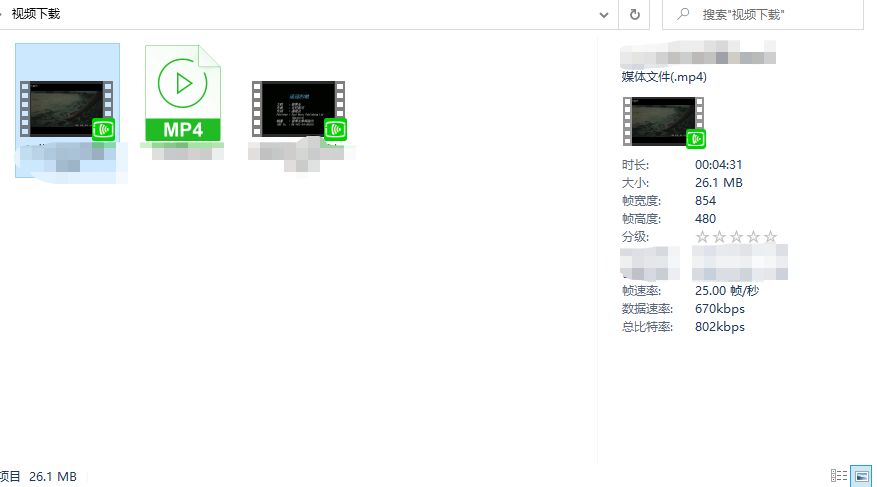Click the 帧宽度: label

click(x=641, y=201)
